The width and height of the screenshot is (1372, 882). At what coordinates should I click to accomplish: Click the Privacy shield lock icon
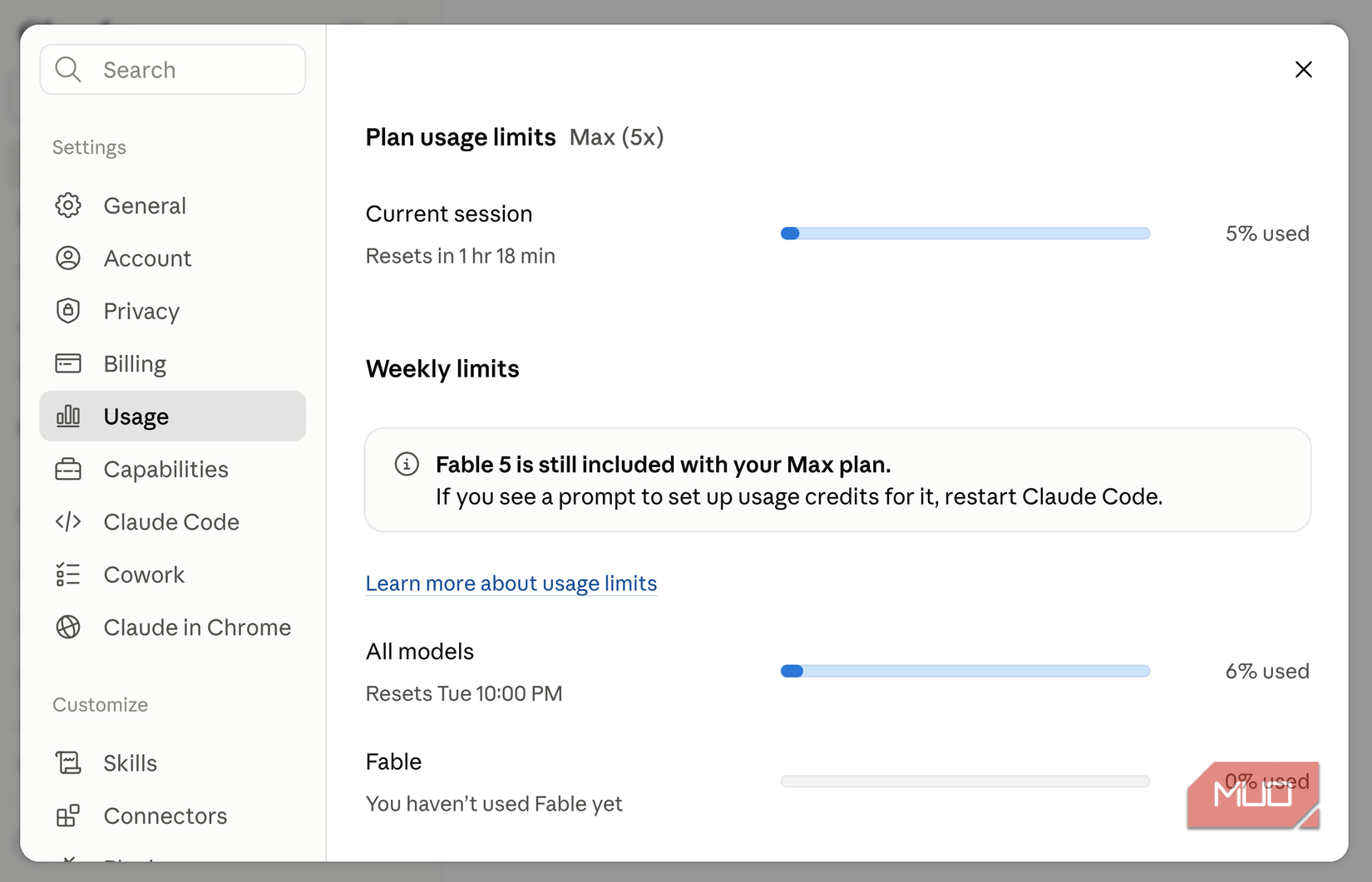coord(68,311)
